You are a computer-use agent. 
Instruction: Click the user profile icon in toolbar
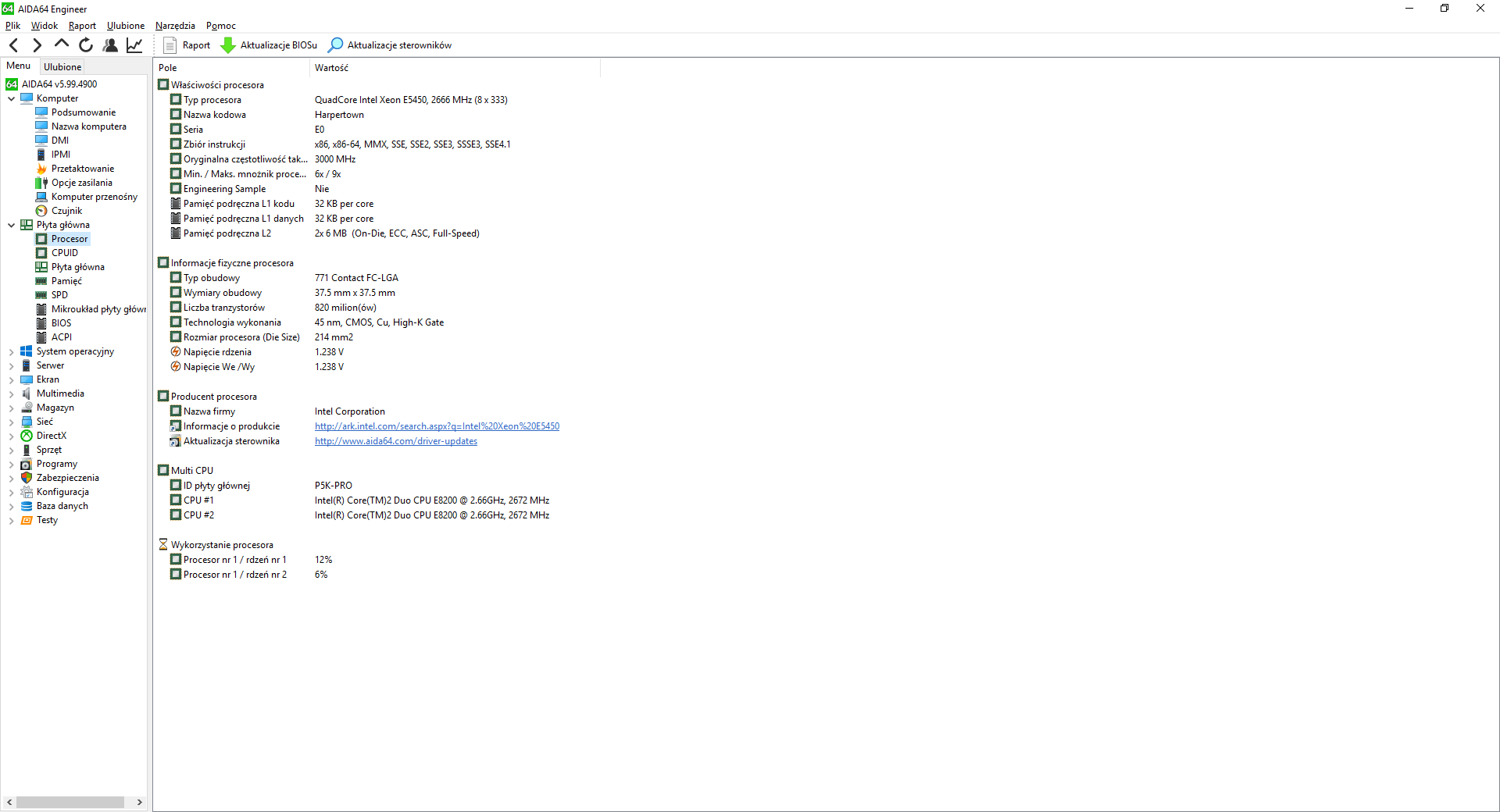(x=110, y=45)
